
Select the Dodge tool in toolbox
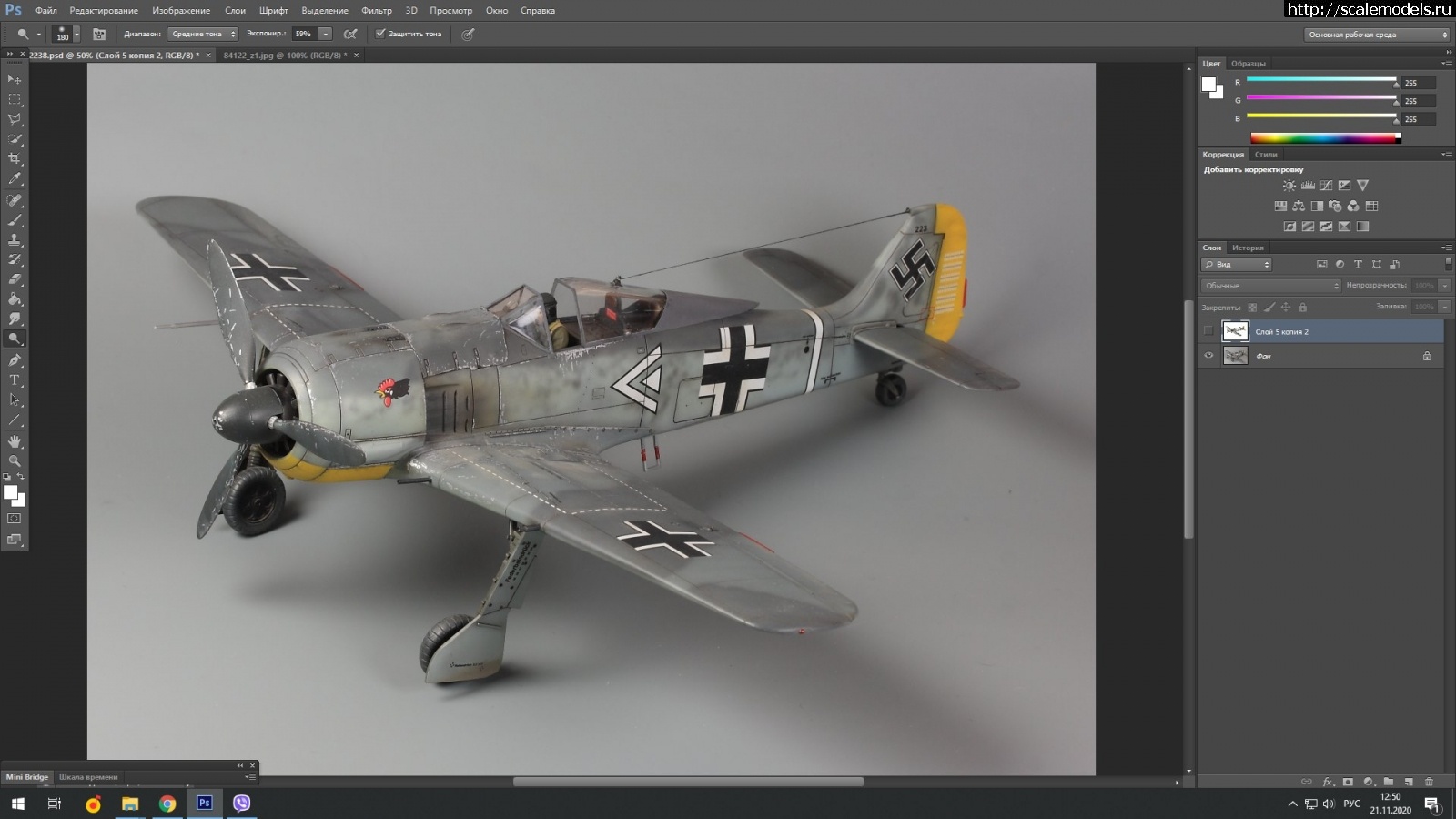click(x=15, y=339)
